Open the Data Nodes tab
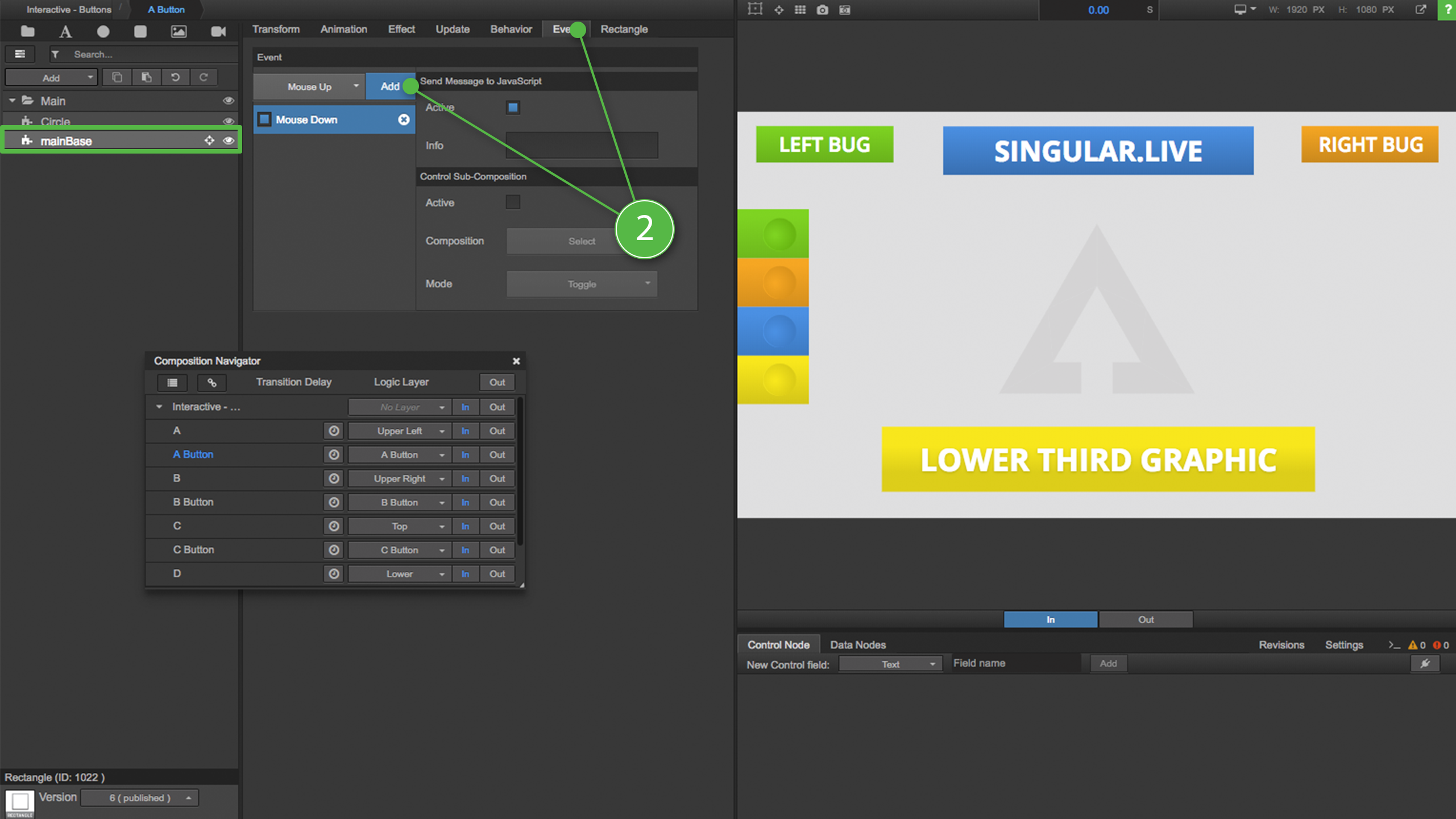This screenshot has height=819, width=1456. point(857,644)
